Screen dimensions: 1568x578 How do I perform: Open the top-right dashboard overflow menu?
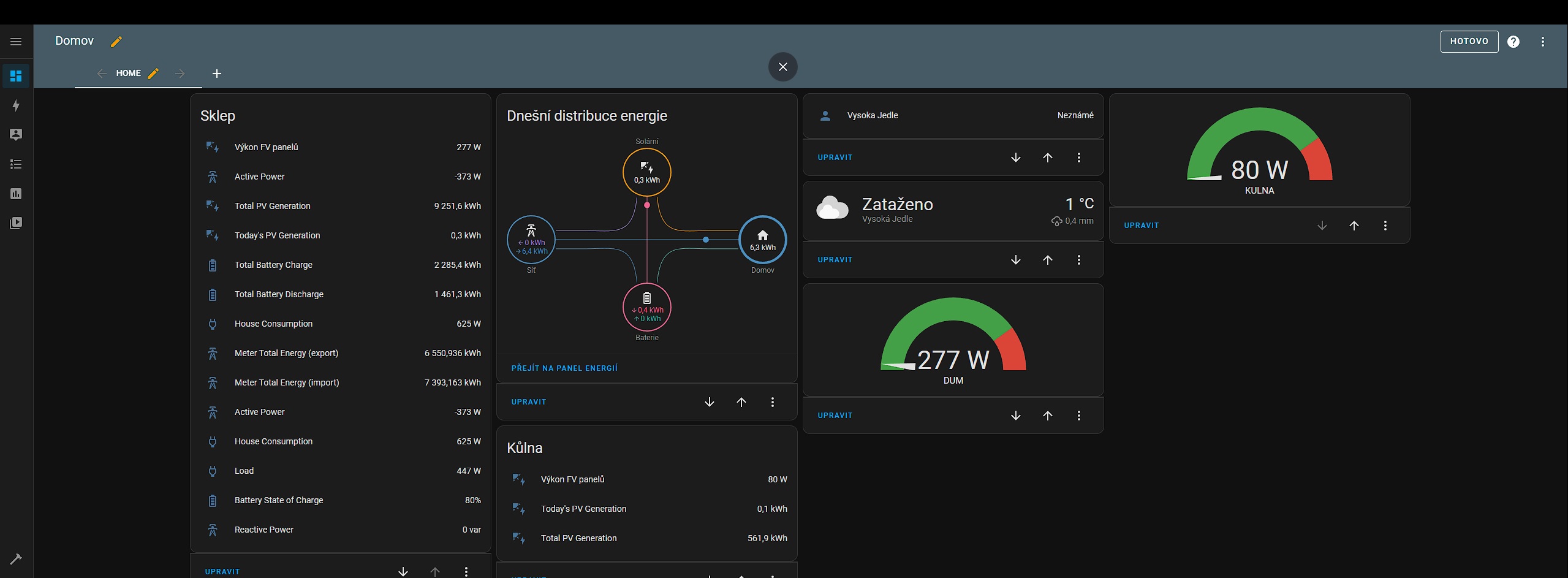tap(1543, 42)
